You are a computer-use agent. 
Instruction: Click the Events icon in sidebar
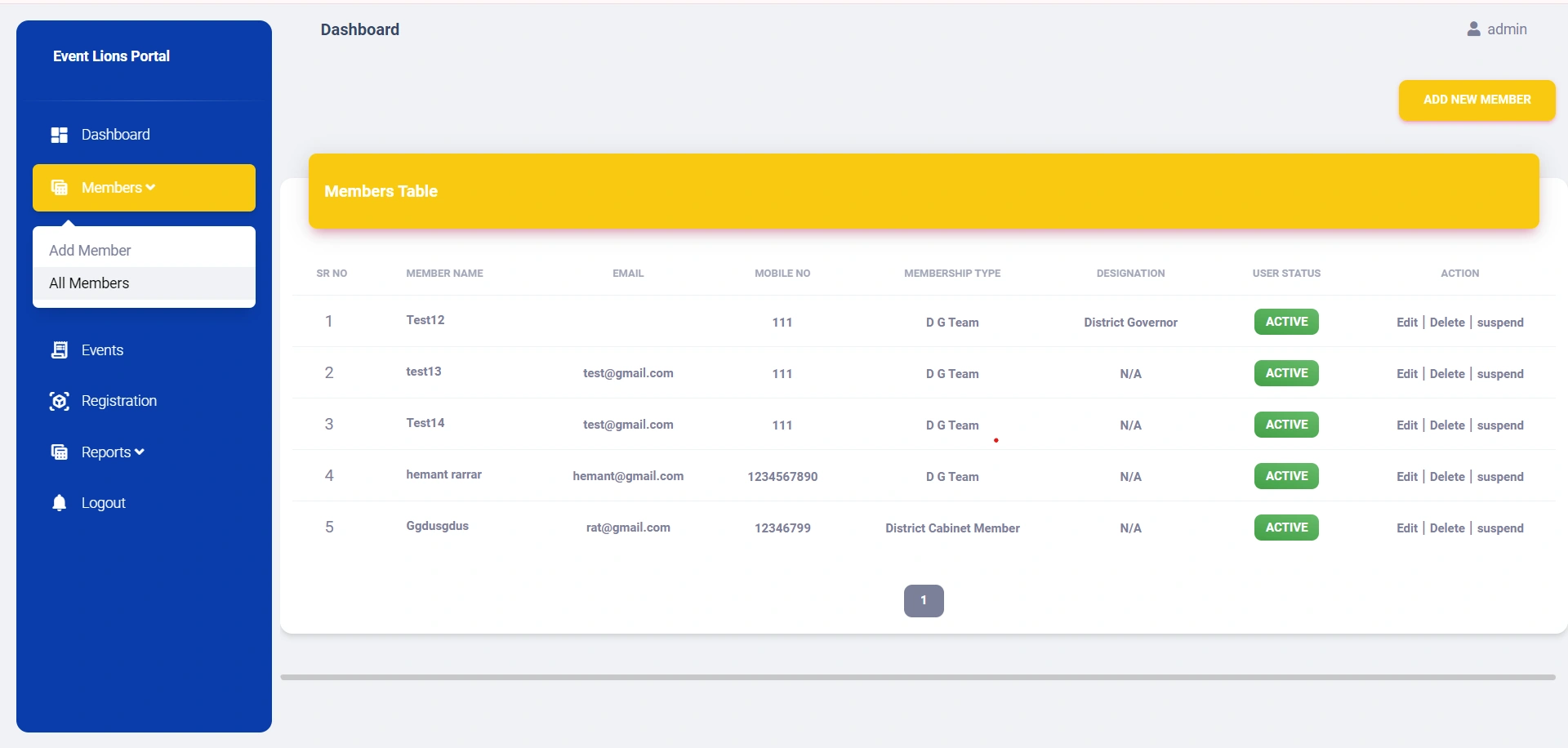click(x=59, y=350)
